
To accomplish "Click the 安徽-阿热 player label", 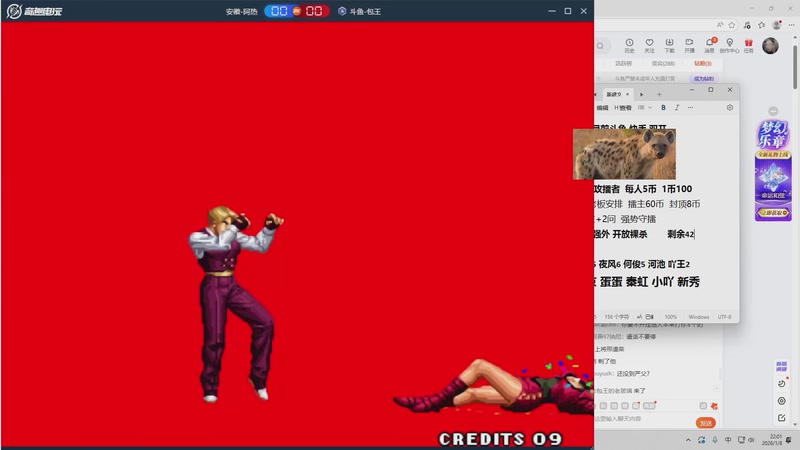I will point(242,11).
